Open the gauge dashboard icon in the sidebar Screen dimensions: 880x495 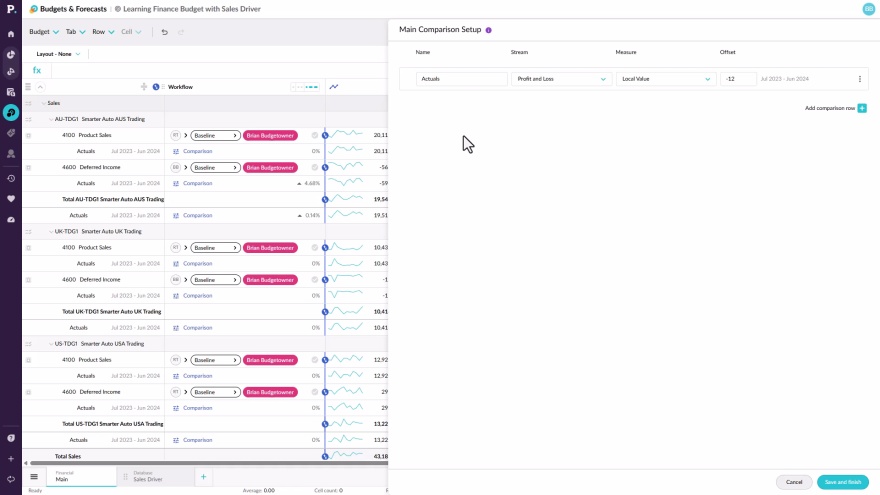pyautogui.click(x=11, y=219)
